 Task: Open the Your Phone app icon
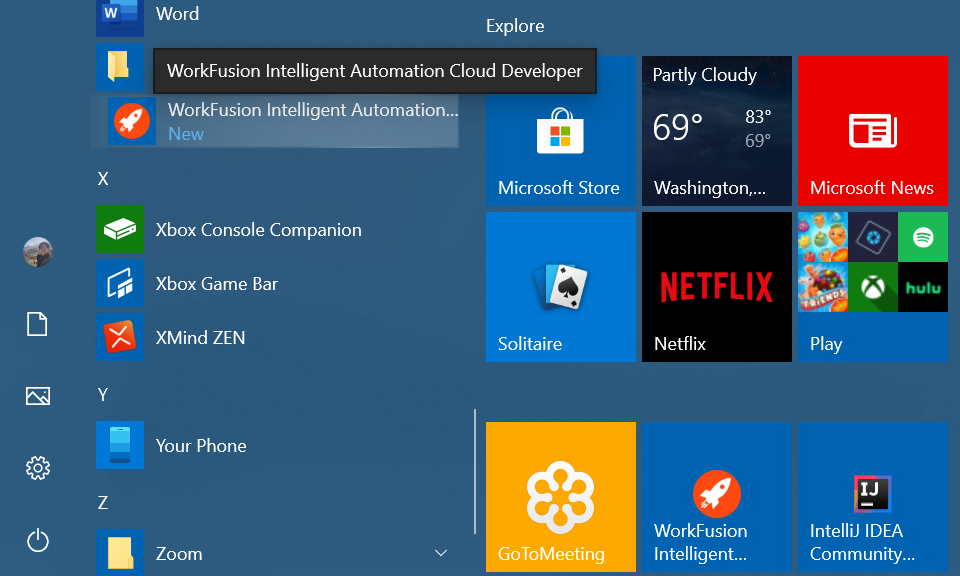coord(120,445)
